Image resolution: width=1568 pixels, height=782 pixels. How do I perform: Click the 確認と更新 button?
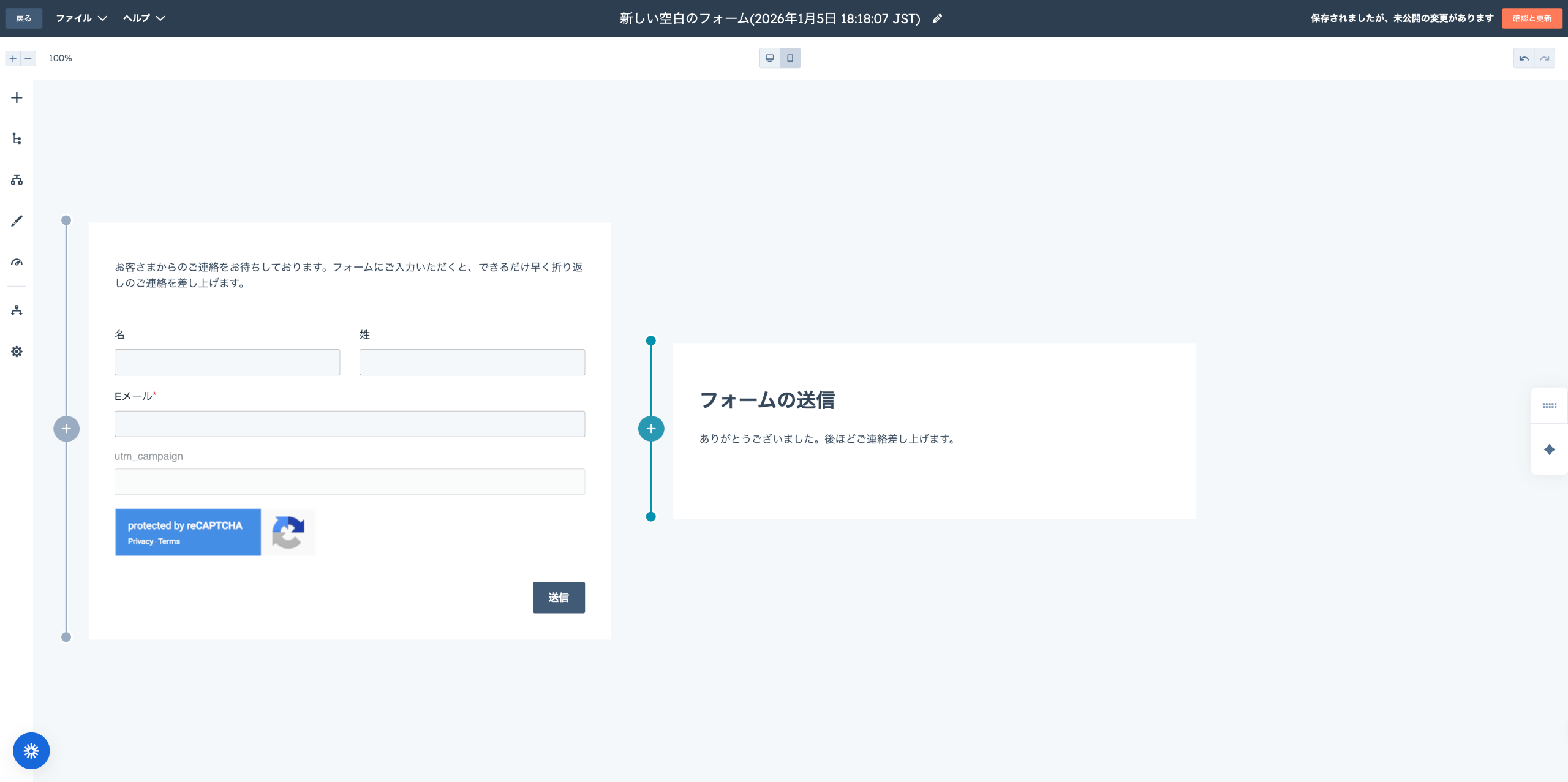(1531, 18)
